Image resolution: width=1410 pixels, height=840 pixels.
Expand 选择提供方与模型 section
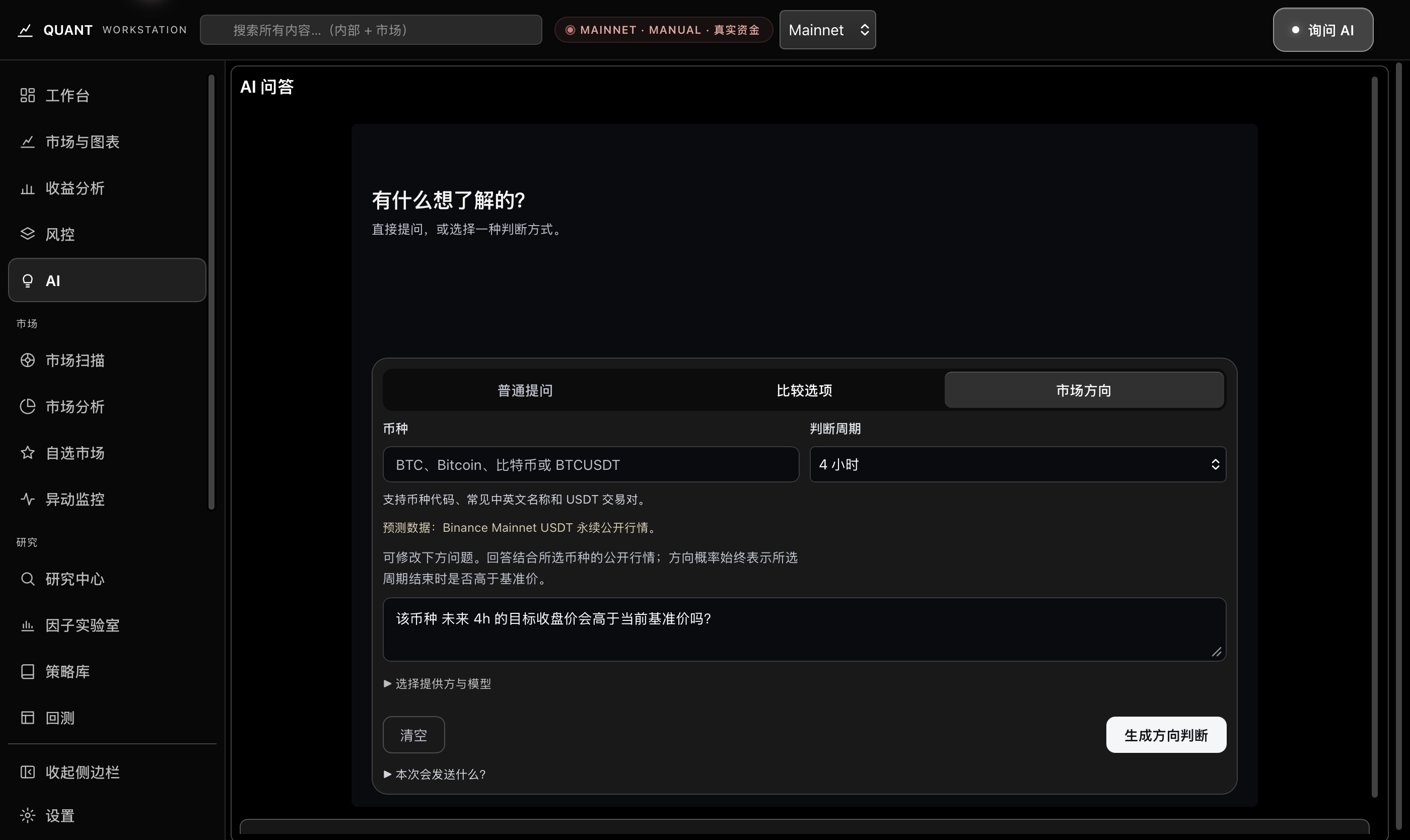tap(437, 683)
